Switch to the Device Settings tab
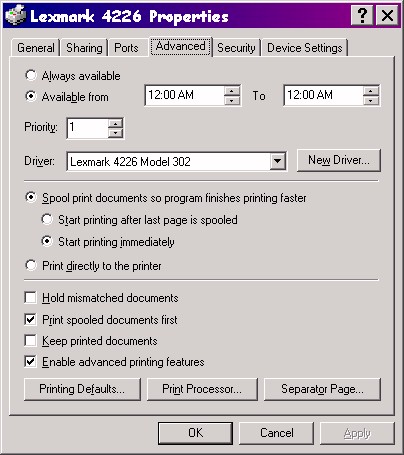Screen dimensions: 404x455 click(305, 48)
